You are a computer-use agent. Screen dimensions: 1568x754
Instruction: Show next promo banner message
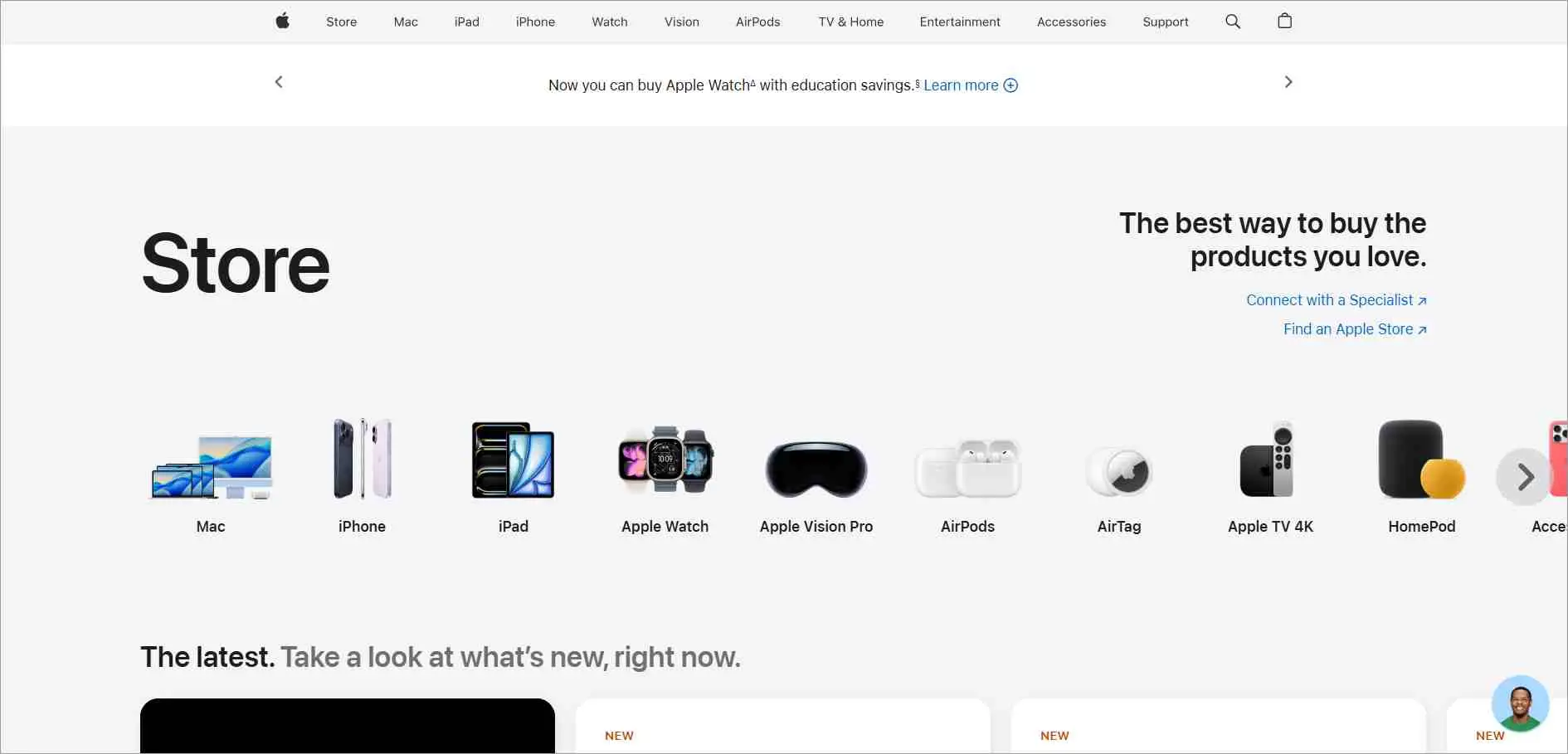tap(1288, 81)
